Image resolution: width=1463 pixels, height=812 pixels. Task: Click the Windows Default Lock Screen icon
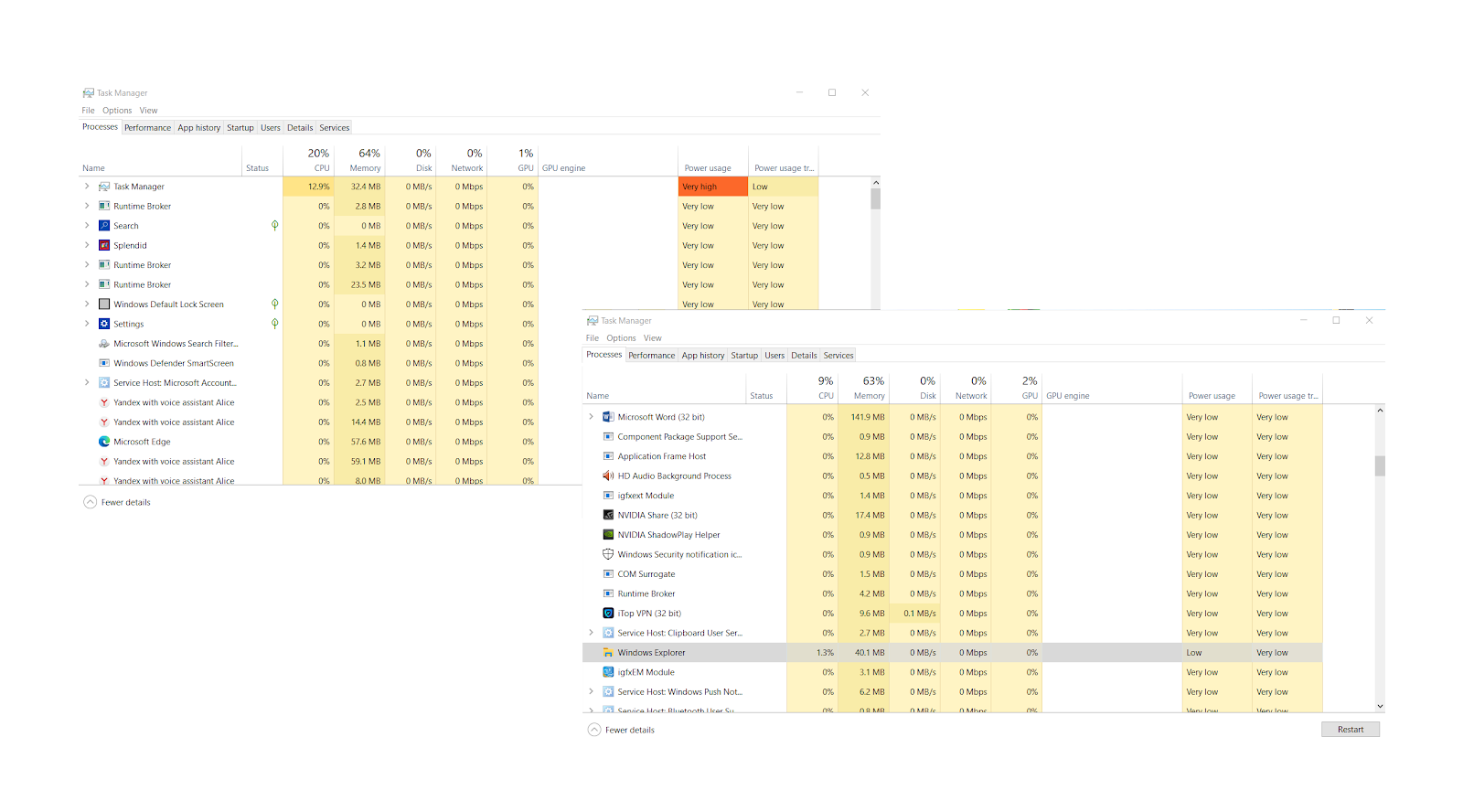point(104,304)
